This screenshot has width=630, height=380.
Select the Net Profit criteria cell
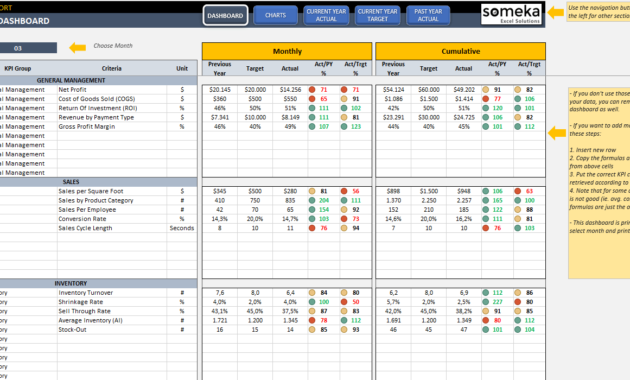[112, 90]
